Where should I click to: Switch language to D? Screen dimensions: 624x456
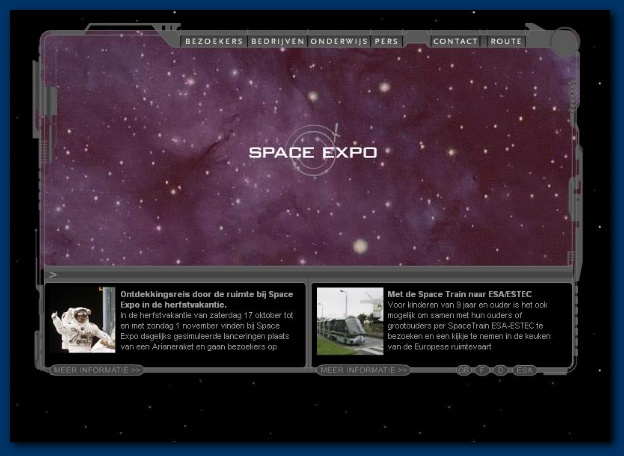[x=501, y=370]
